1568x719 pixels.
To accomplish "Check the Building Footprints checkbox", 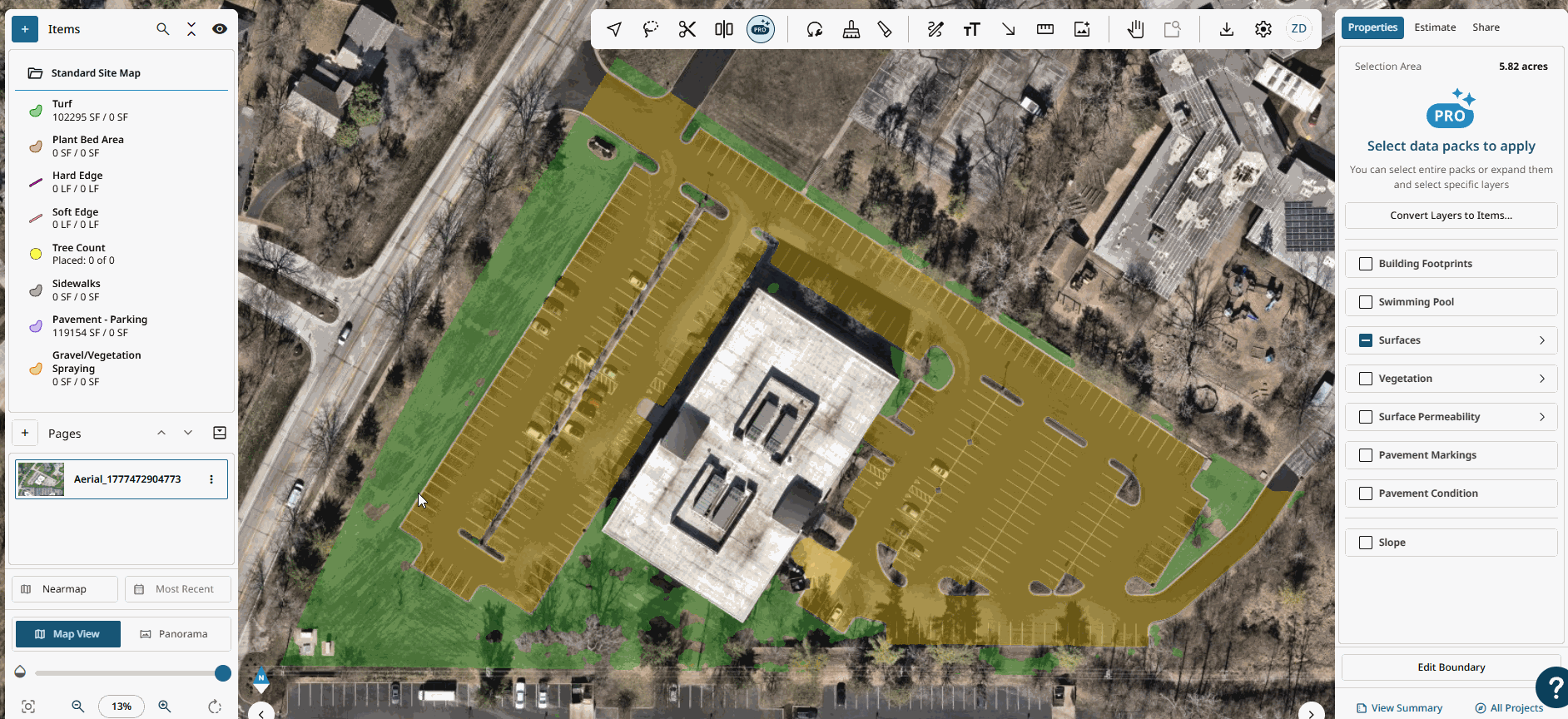I will point(1366,264).
